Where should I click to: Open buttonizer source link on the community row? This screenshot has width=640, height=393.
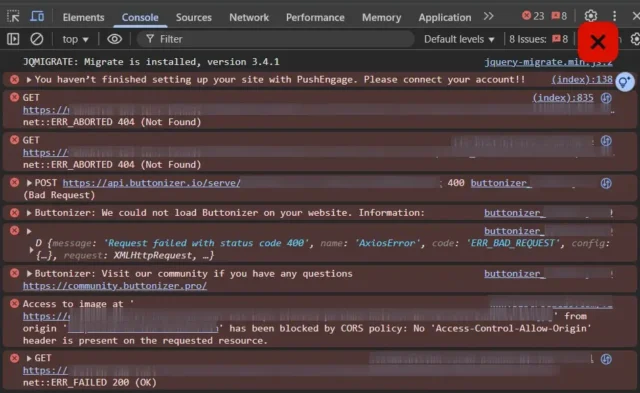(x=514, y=274)
